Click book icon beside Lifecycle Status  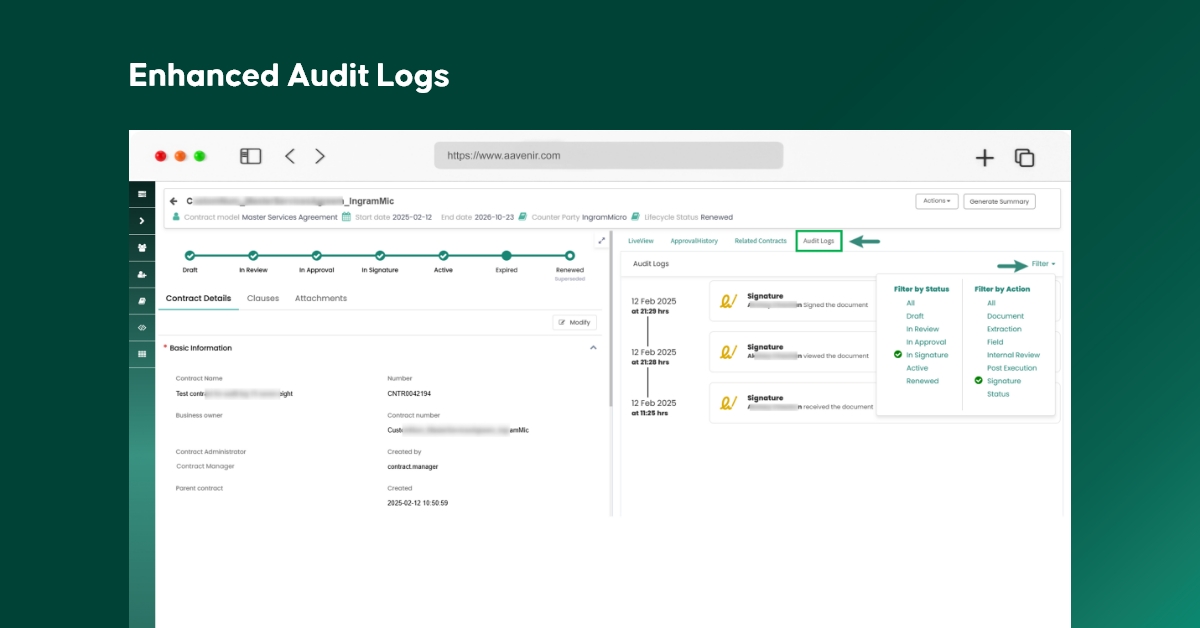635,217
